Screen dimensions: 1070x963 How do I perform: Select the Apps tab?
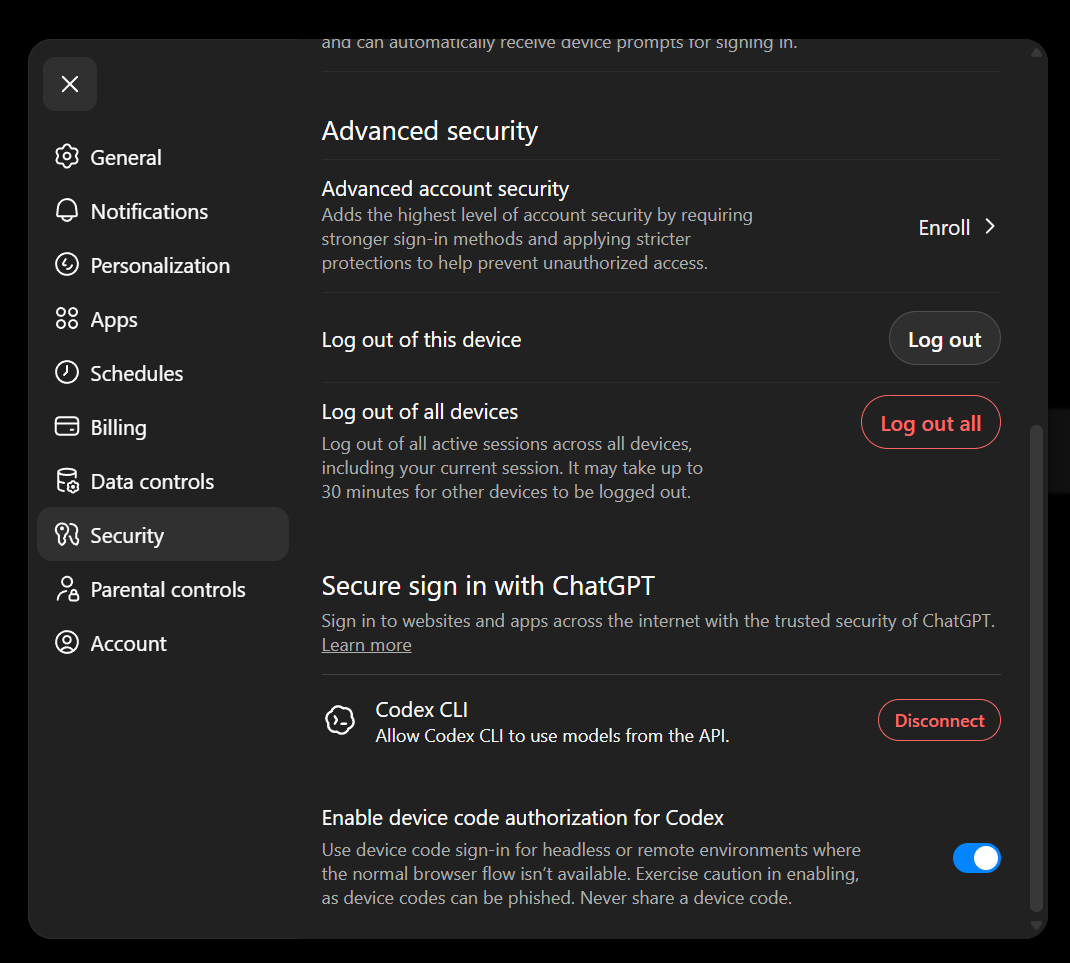coord(162,319)
